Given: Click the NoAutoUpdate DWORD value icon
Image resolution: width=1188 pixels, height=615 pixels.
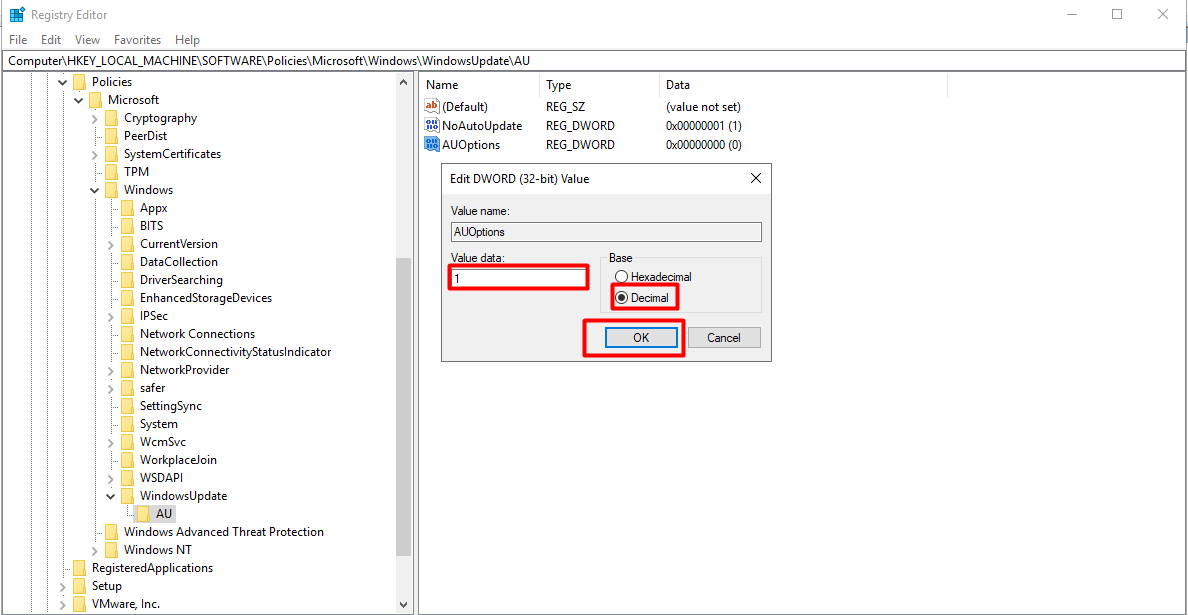Looking at the screenshot, I should pyautogui.click(x=432, y=126).
